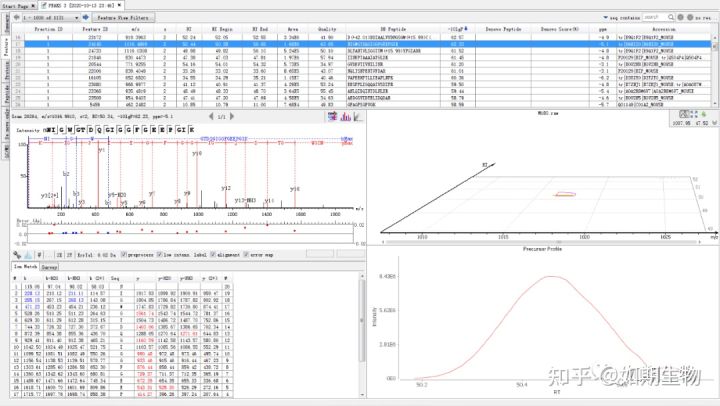Close the PEAKS 3 tab

pyautogui.click(x=119, y=6)
